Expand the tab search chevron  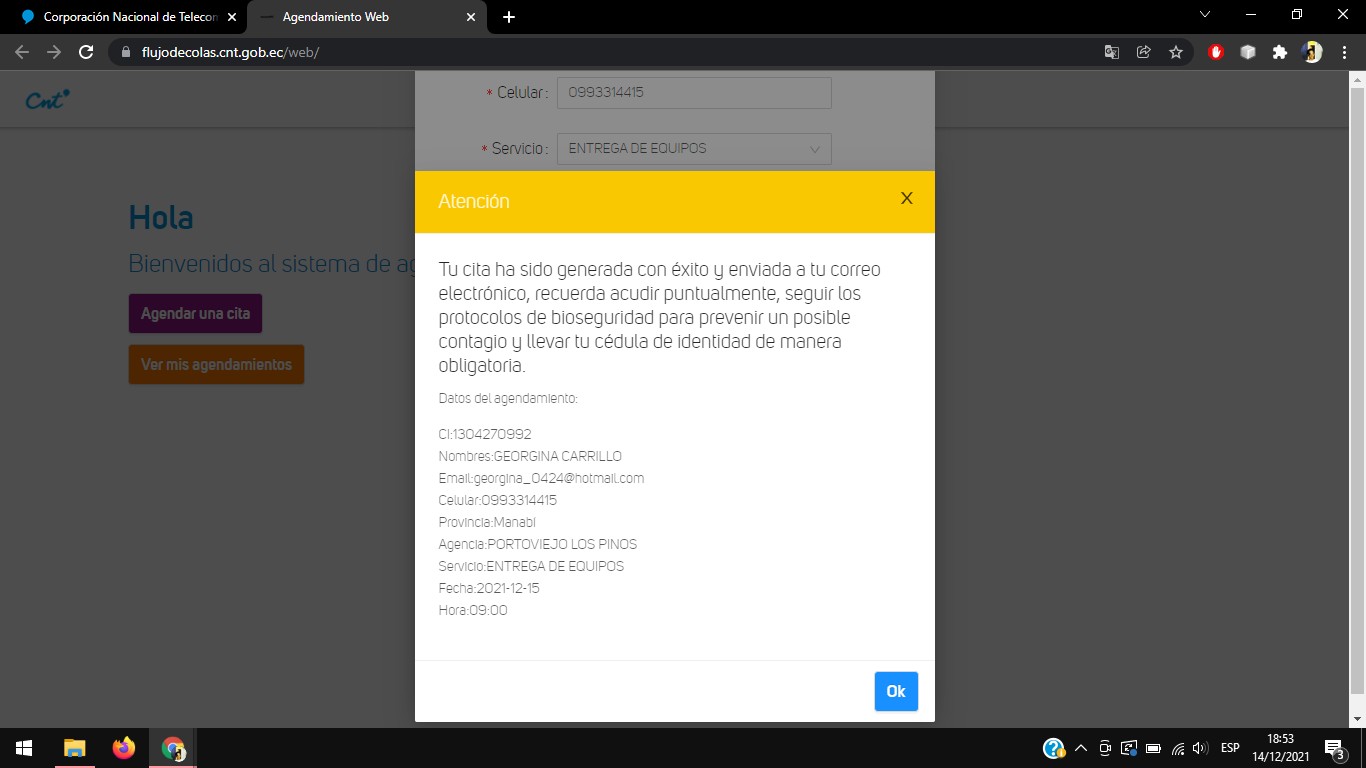tap(1204, 15)
